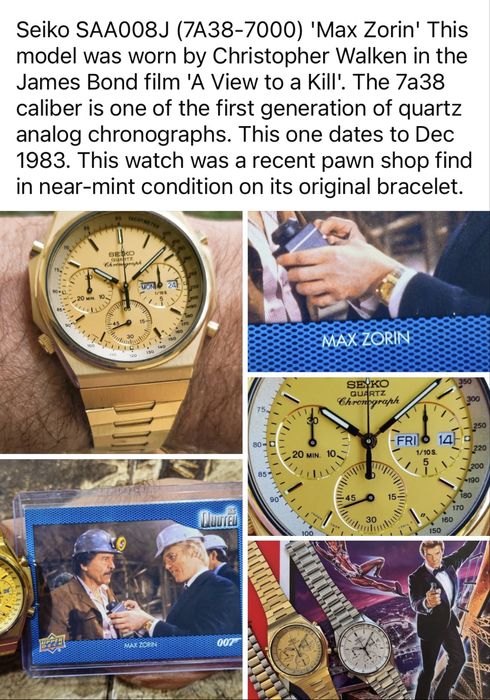Click the date 14 window on dial close-up

pyautogui.click(x=446, y=439)
